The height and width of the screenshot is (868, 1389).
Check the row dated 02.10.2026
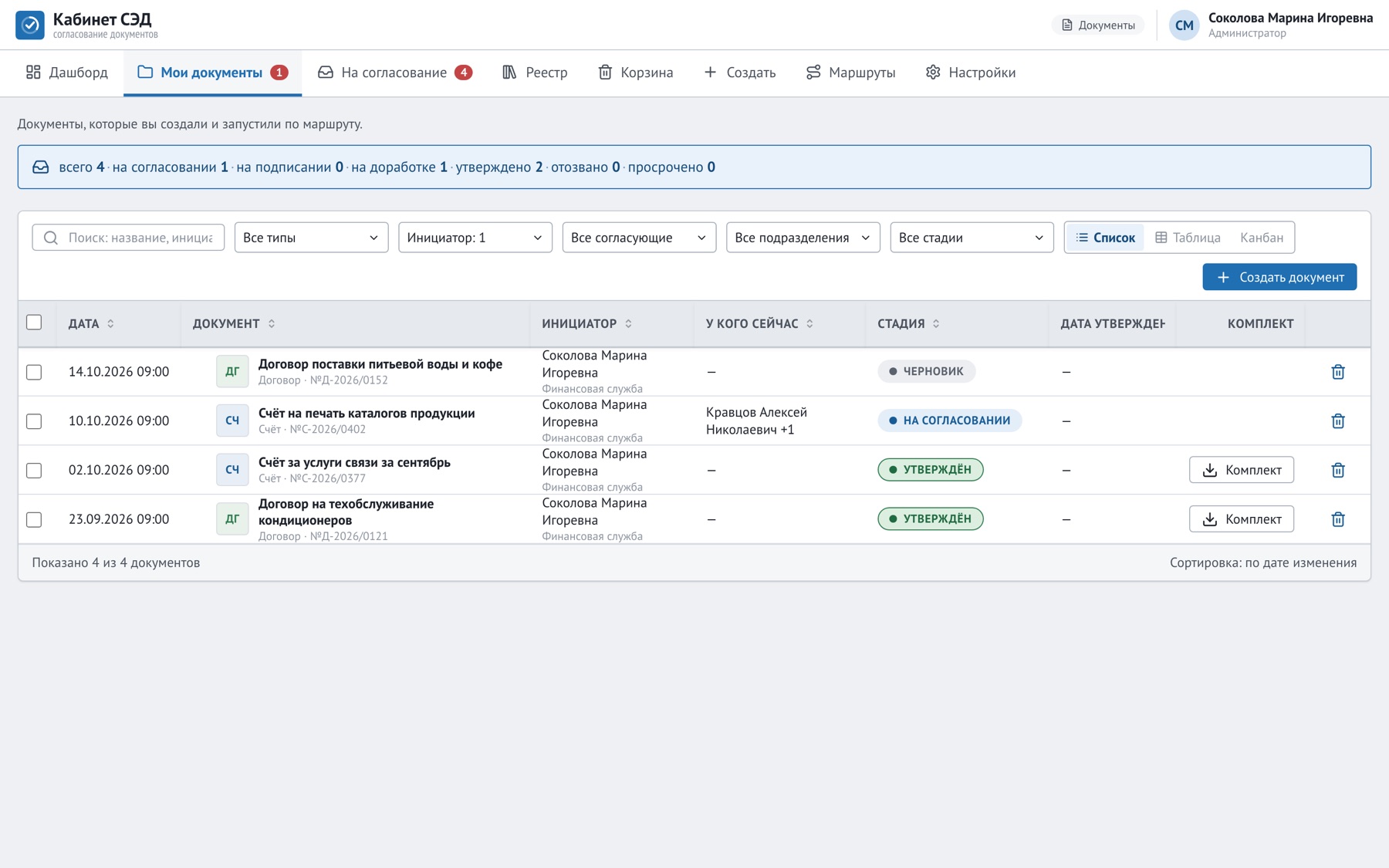tap(34, 471)
